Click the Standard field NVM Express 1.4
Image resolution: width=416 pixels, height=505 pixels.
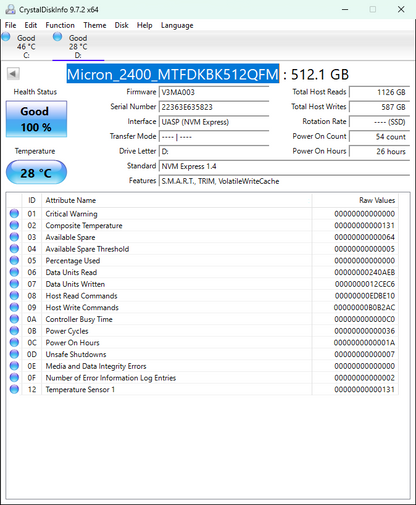(284, 166)
